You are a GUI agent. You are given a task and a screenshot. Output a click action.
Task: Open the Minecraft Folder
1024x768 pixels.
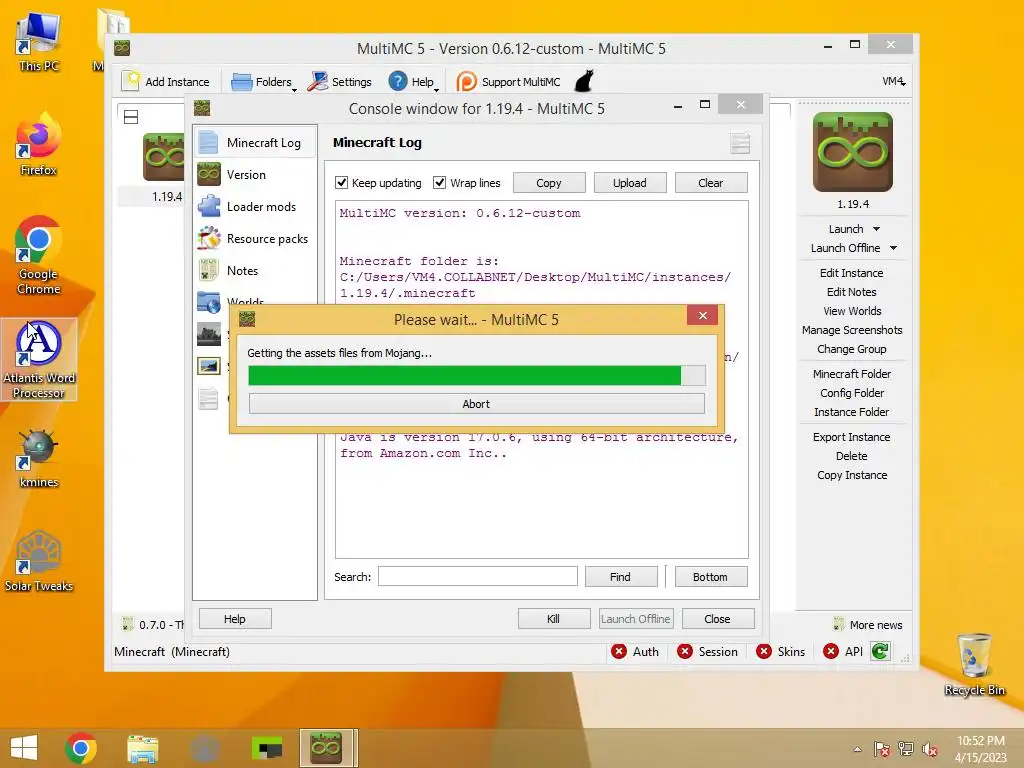pyautogui.click(x=852, y=374)
